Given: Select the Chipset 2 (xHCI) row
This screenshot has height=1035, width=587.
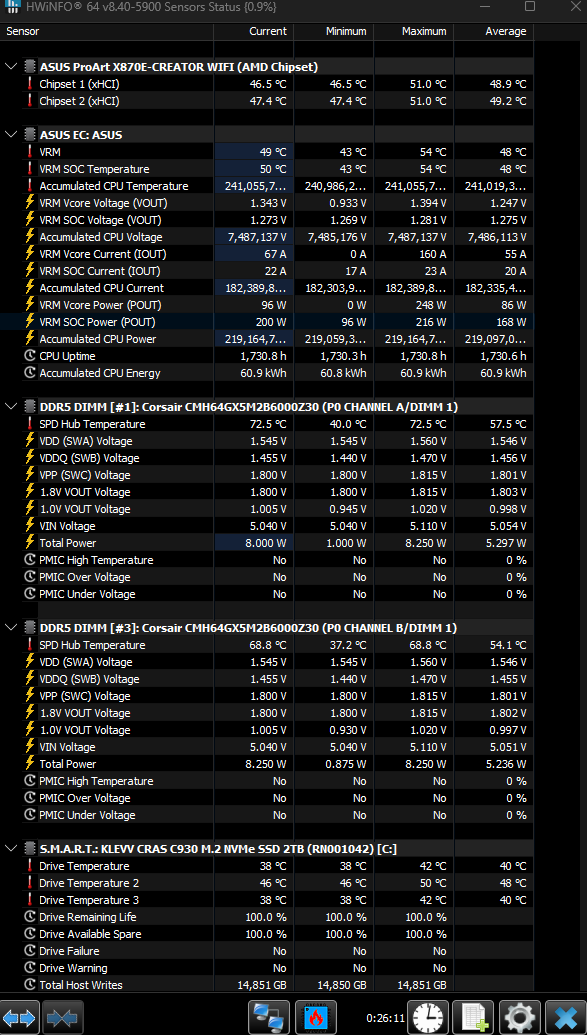Looking at the screenshot, I should pos(267,101).
